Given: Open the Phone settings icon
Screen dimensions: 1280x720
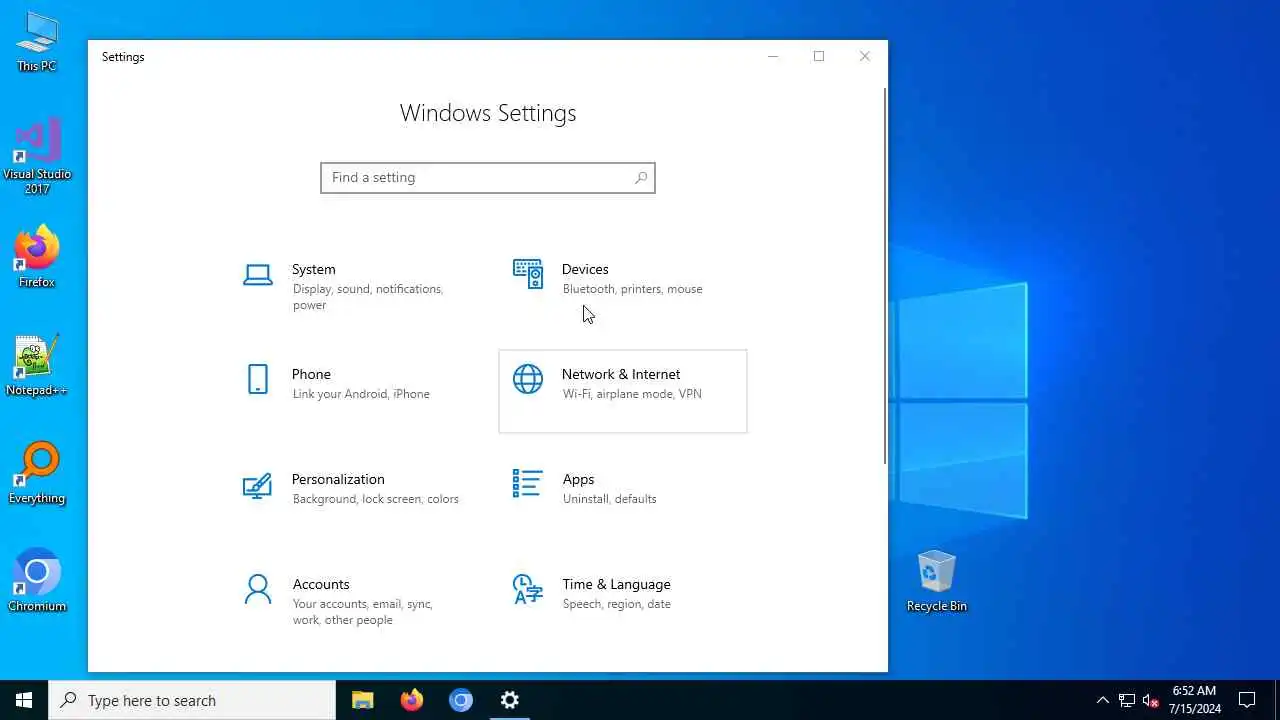Looking at the screenshot, I should click(x=257, y=379).
